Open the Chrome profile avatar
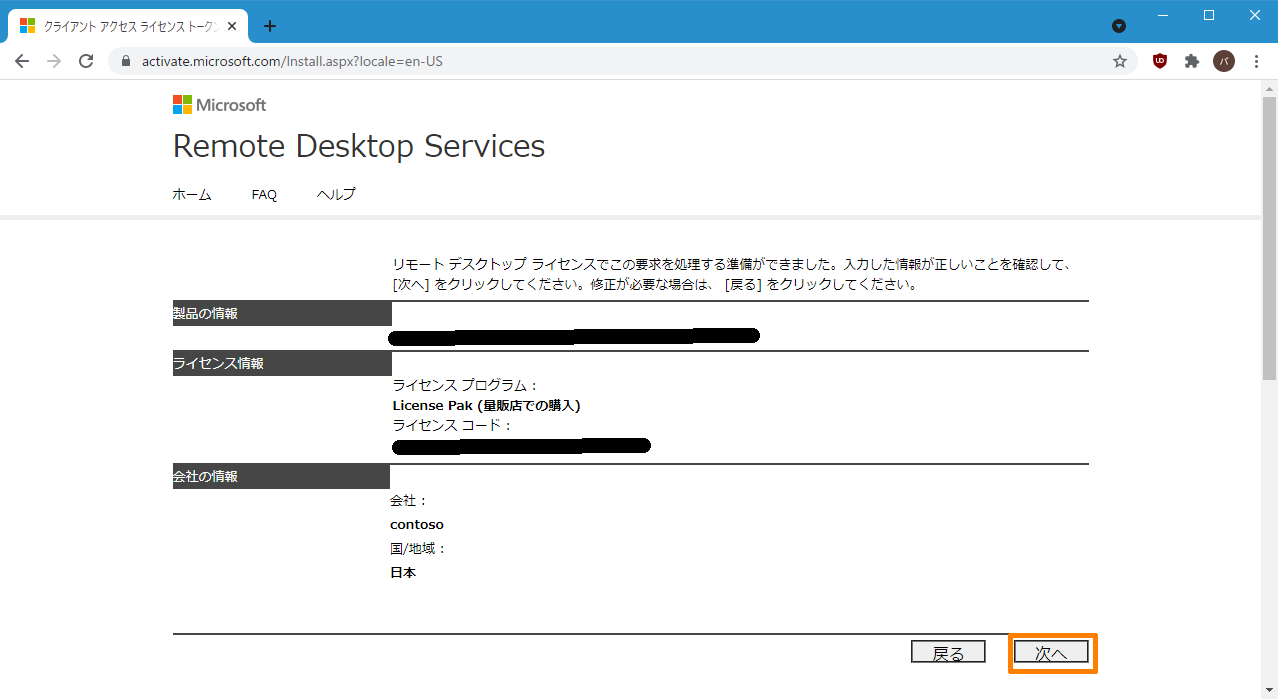1278x699 pixels. [x=1224, y=61]
